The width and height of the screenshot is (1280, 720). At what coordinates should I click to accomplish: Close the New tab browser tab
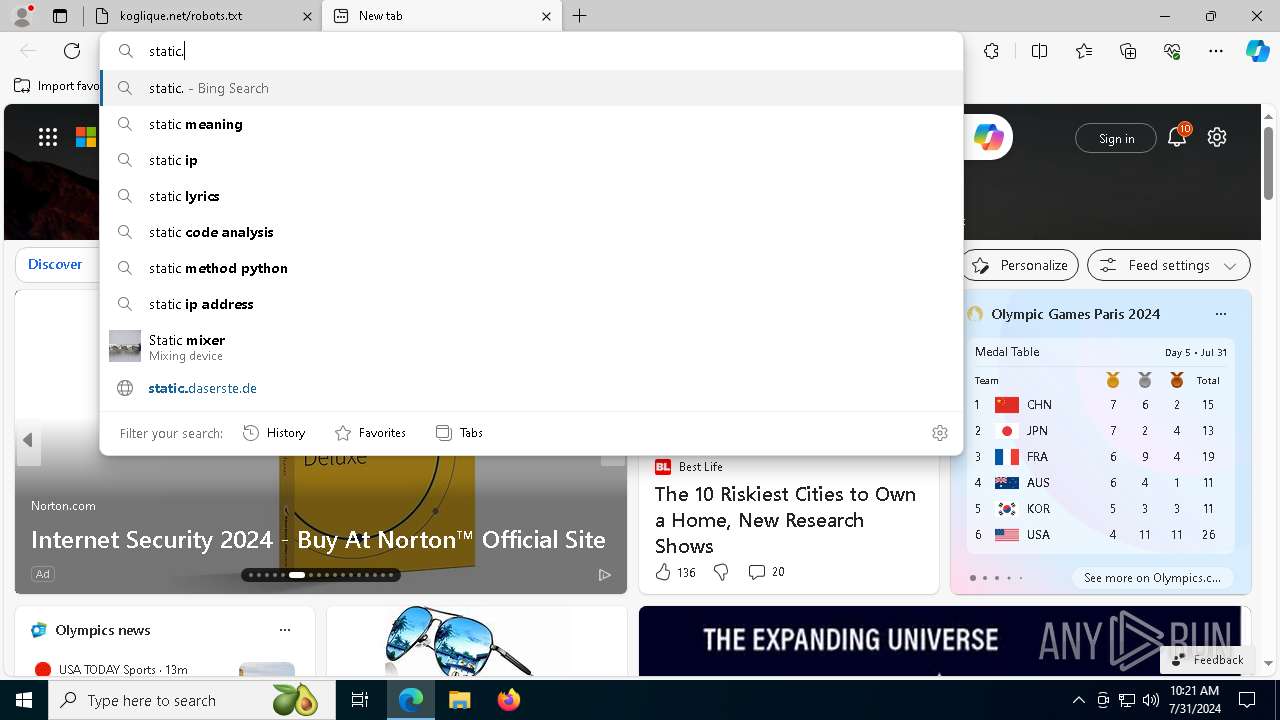[546, 16]
